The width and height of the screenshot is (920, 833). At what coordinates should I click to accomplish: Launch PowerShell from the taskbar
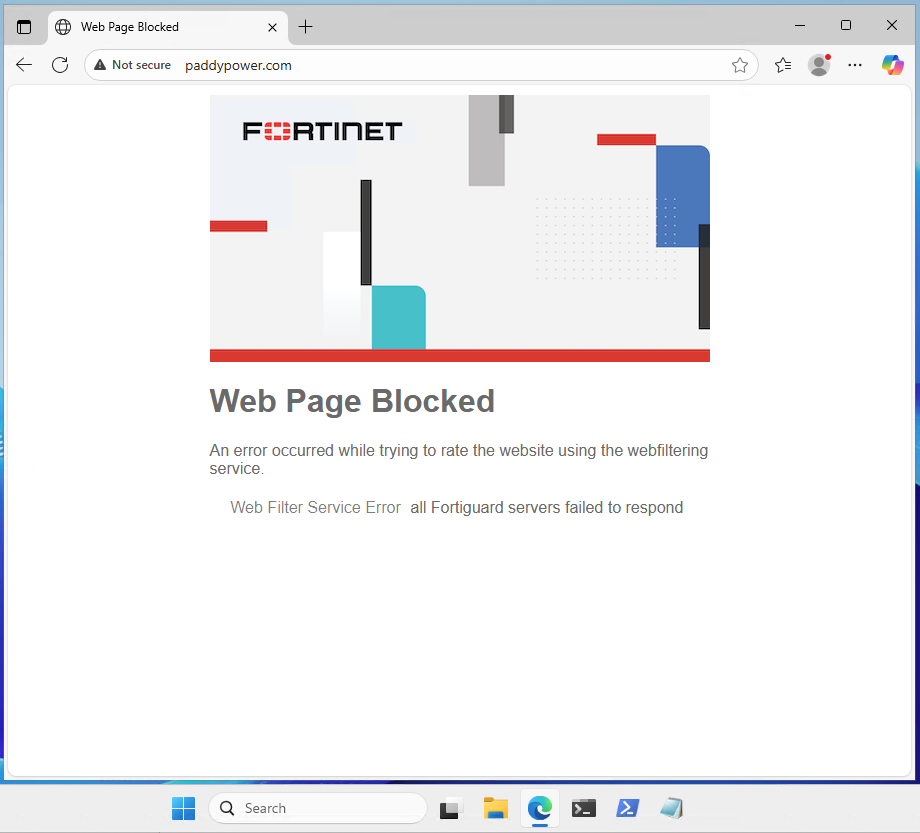628,808
